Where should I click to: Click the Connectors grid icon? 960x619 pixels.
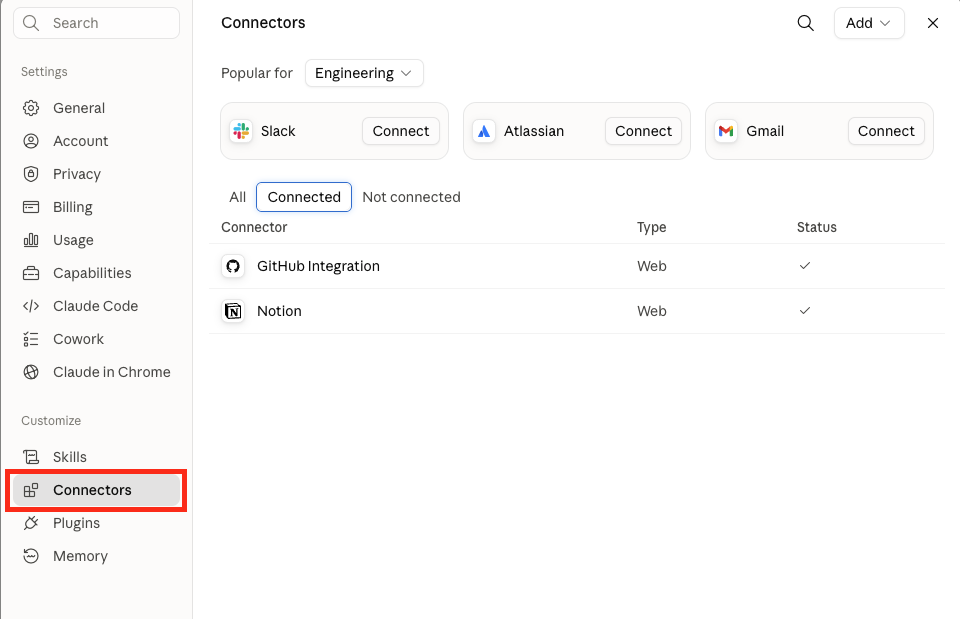click(x=31, y=490)
